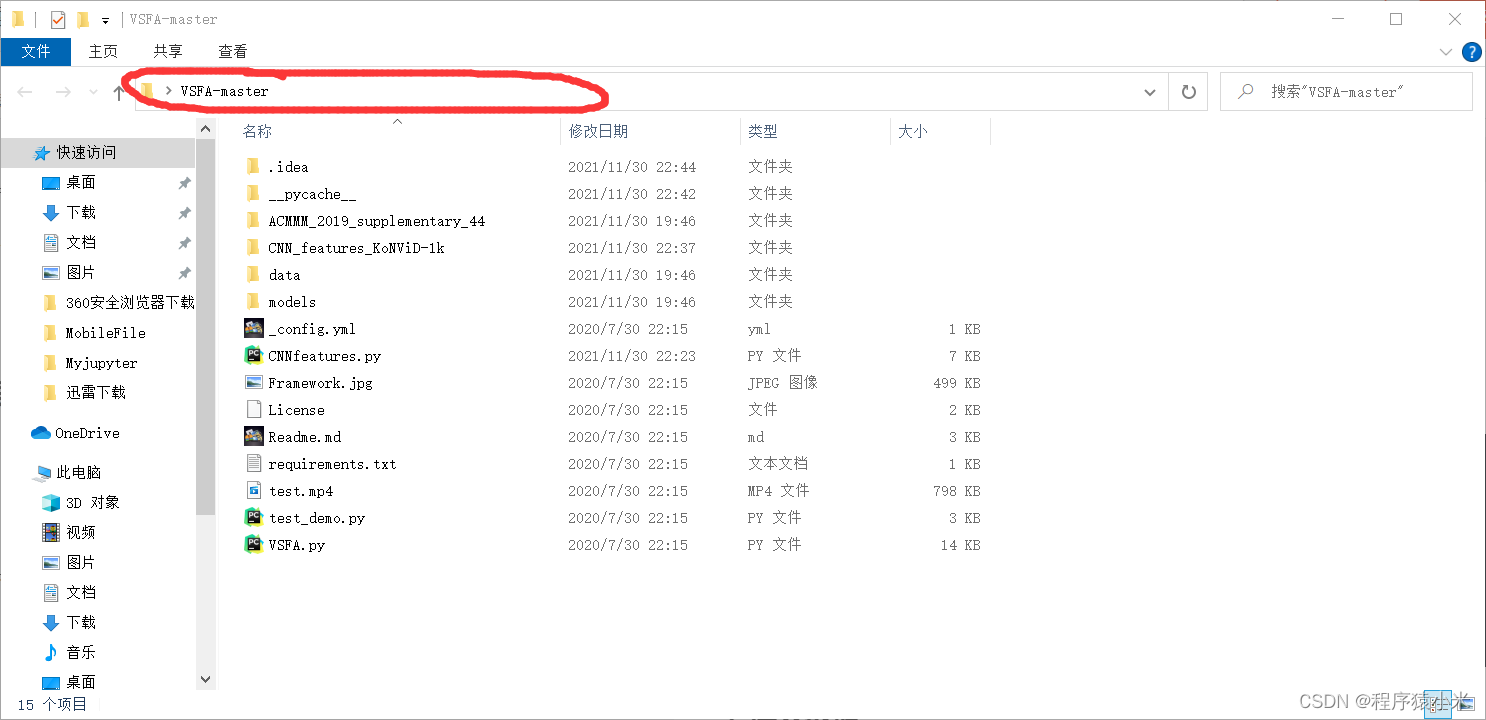Open the quick access toolbar customize dropdown
Image resolution: width=1486 pixels, height=720 pixels.
[x=105, y=20]
